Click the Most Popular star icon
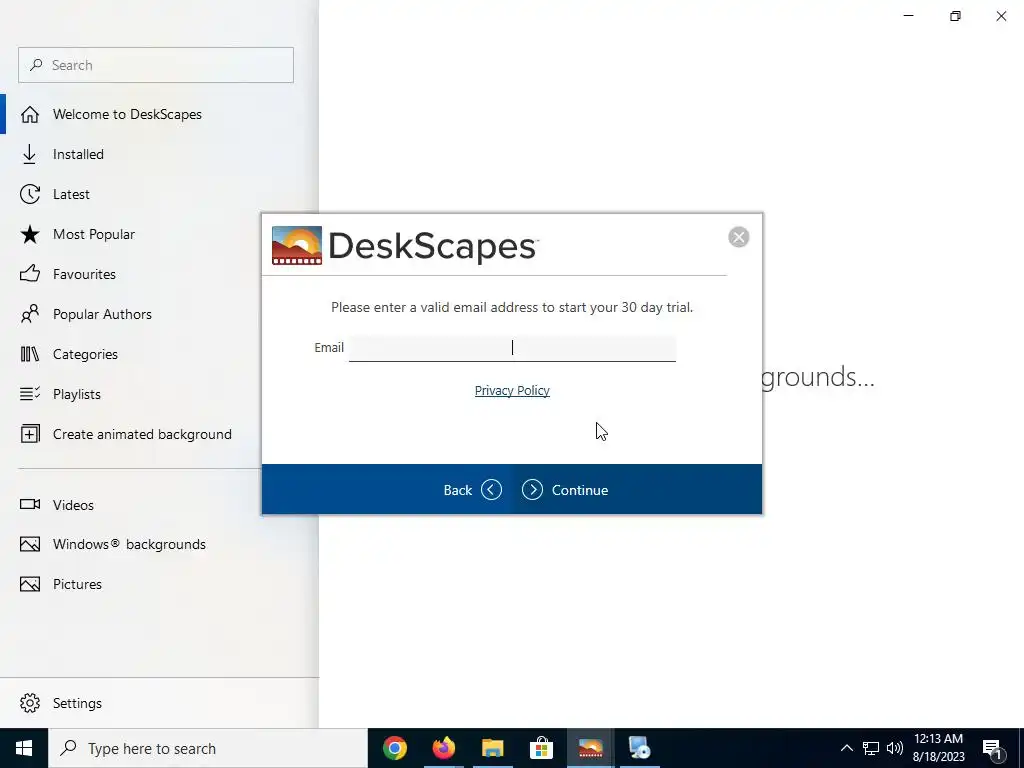 (30, 234)
